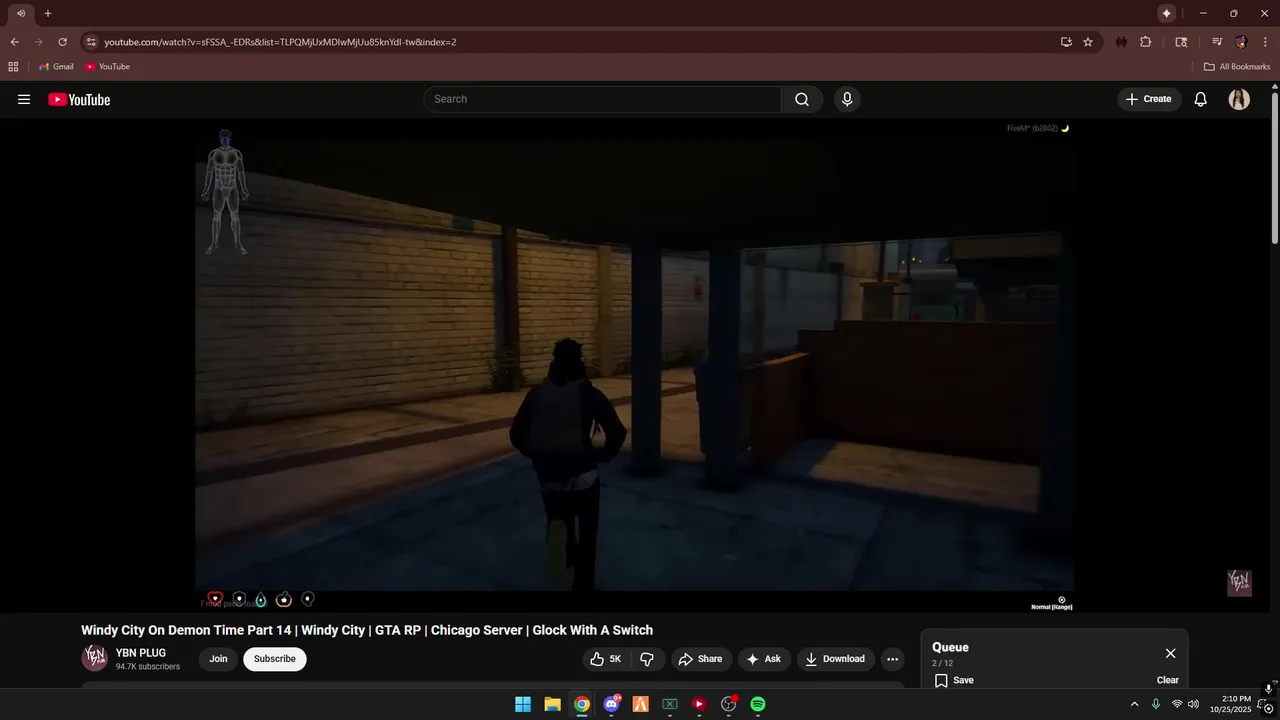This screenshot has width=1280, height=720.
Task: Open OBS Studio from taskbar
Action: click(x=729, y=704)
